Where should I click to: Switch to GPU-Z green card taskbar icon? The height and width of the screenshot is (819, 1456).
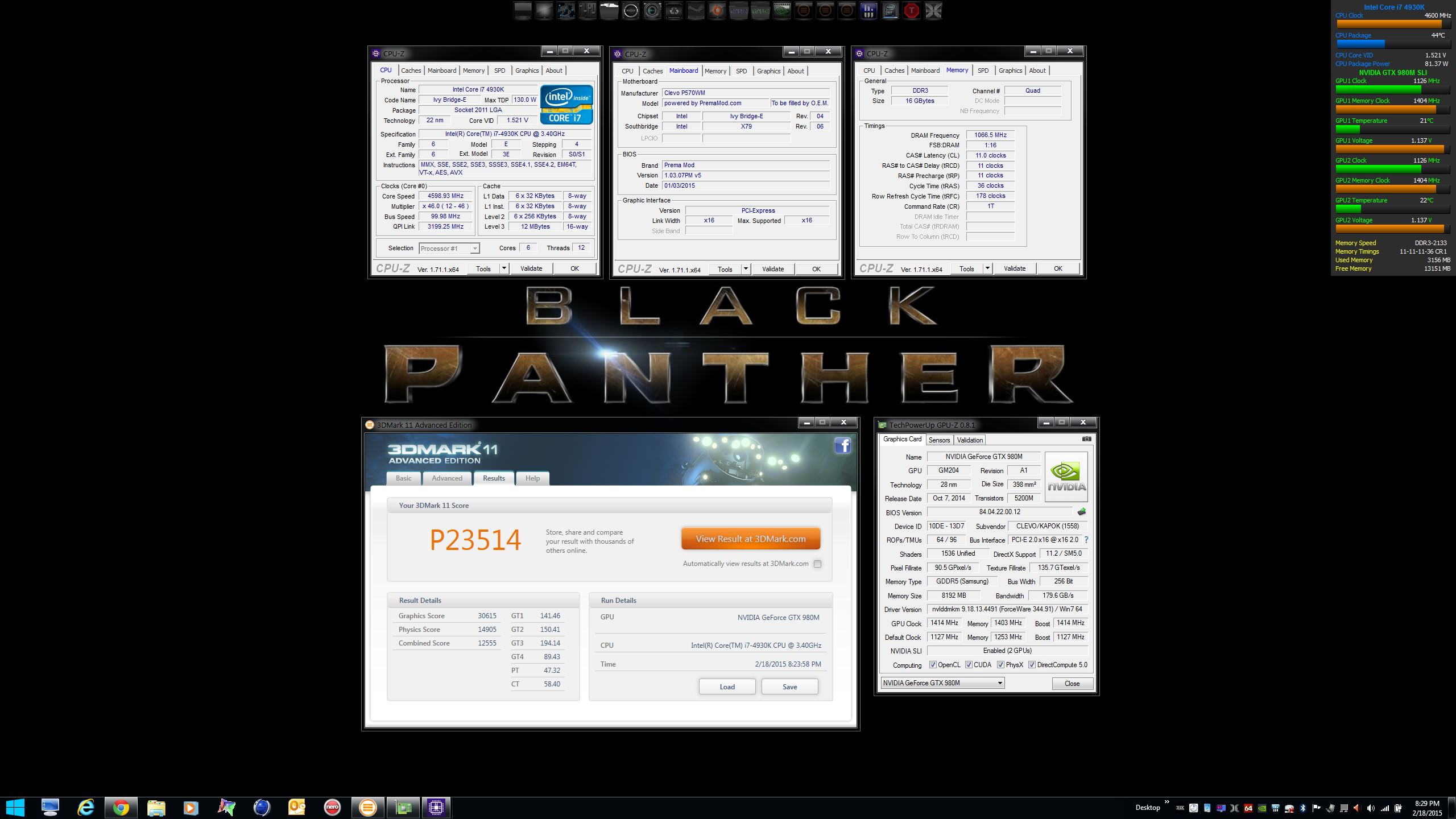(x=403, y=808)
